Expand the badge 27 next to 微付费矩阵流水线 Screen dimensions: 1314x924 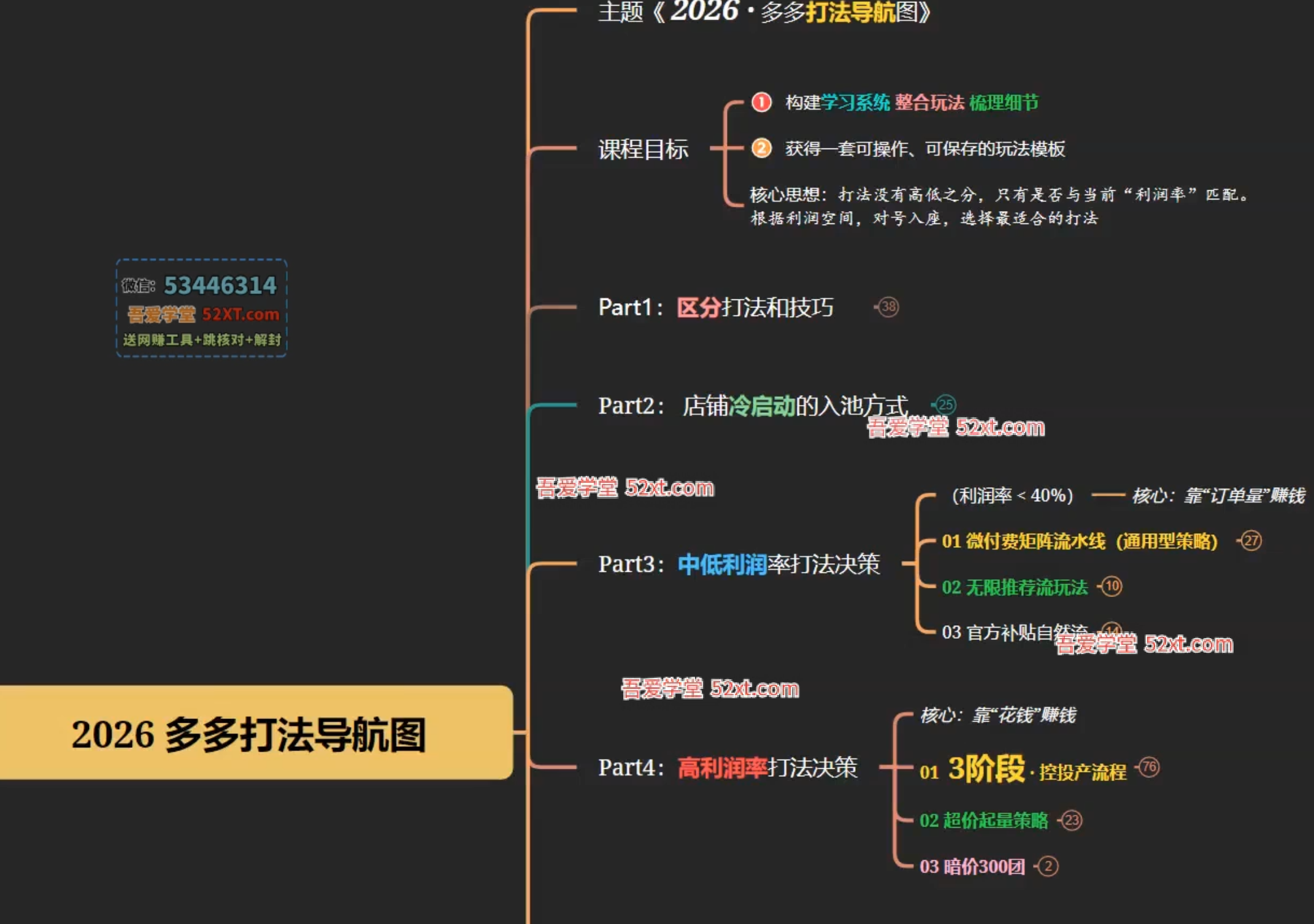pos(1251,541)
